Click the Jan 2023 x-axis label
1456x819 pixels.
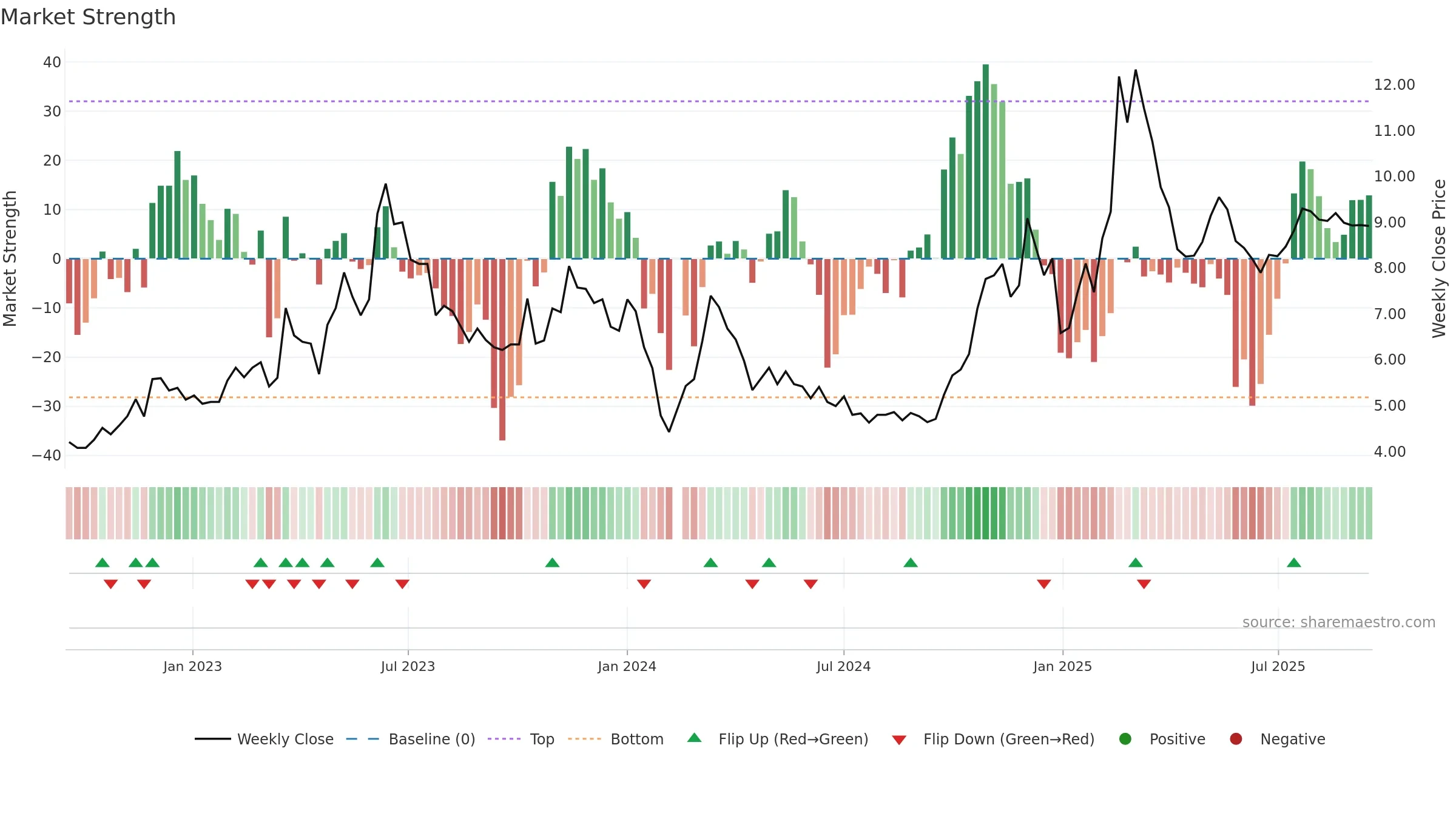pyautogui.click(x=192, y=666)
